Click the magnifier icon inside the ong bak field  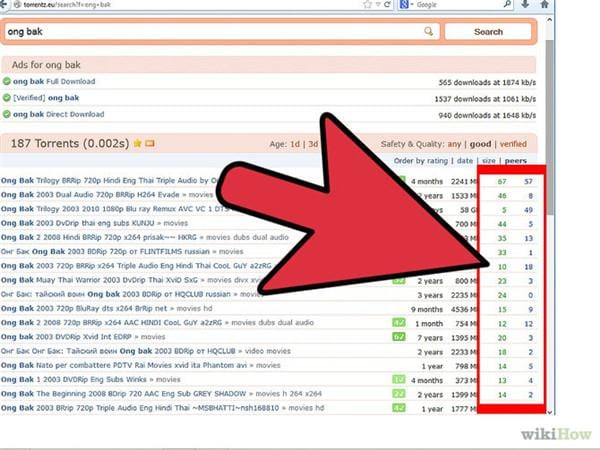click(x=429, y=31)
